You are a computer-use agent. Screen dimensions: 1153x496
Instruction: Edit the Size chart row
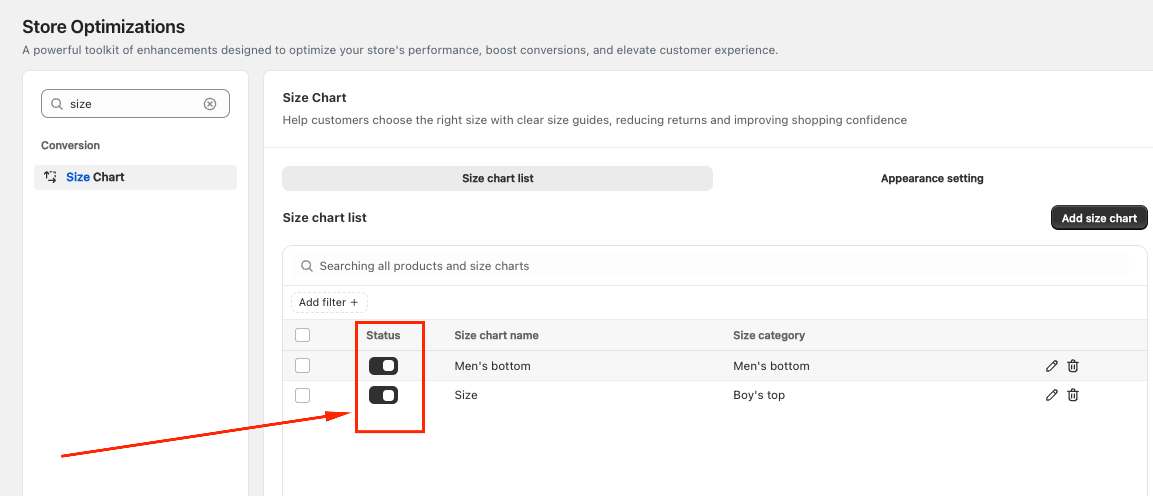[1051, 395]
